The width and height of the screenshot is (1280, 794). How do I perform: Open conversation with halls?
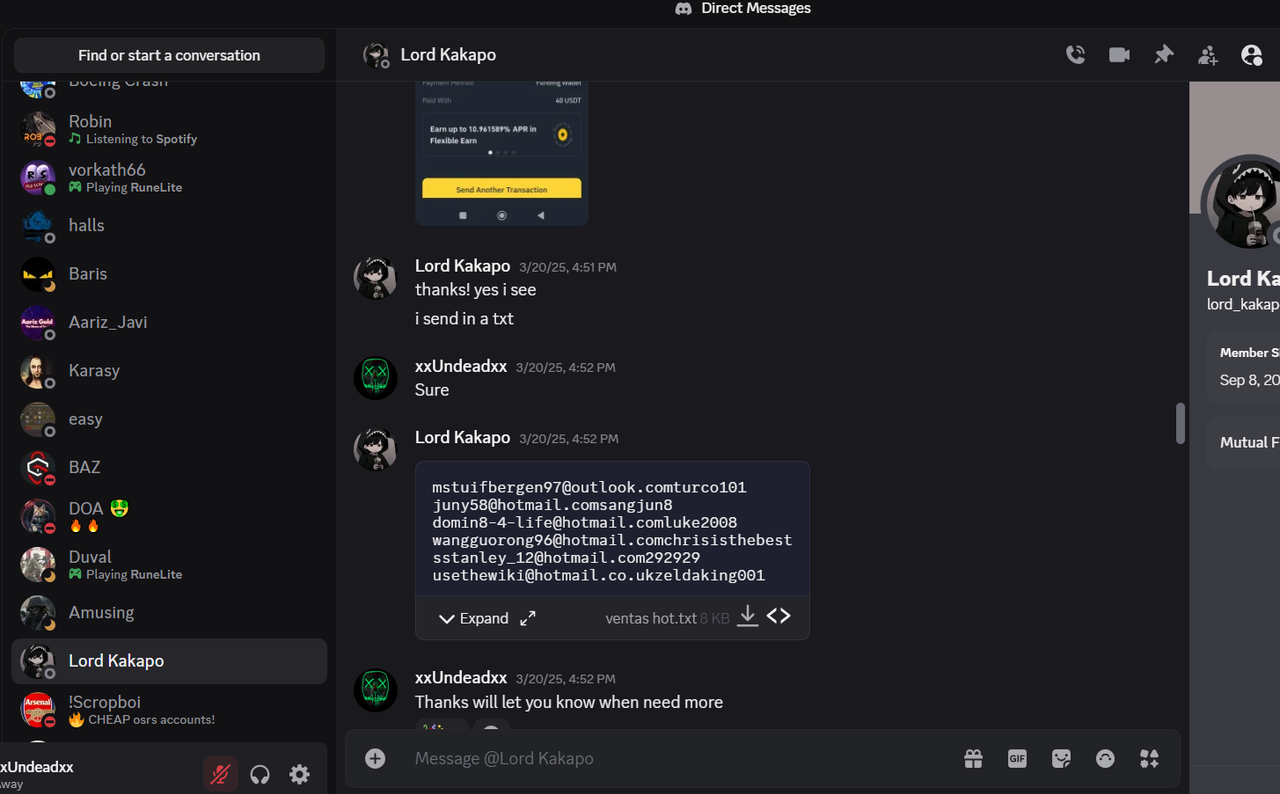pyautogui.click(x=169, y=225)
